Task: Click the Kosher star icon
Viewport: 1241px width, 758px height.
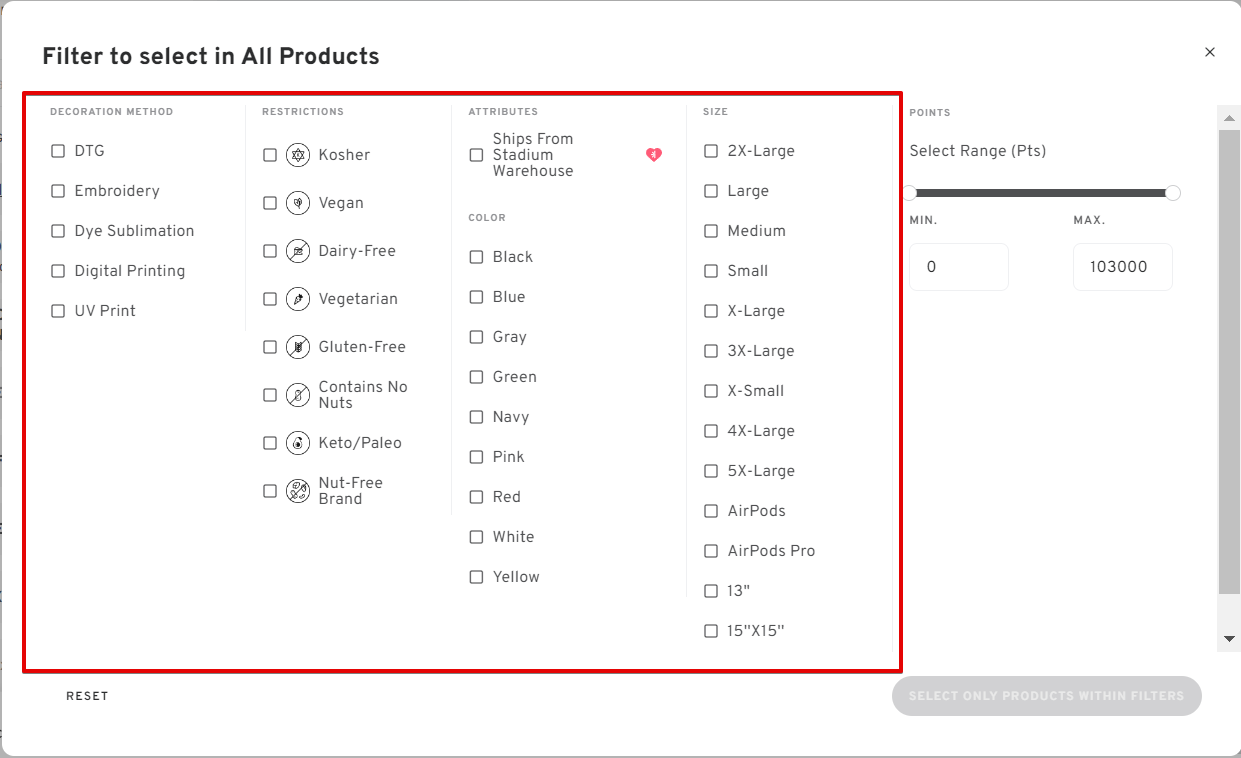Action: point(298,155)
